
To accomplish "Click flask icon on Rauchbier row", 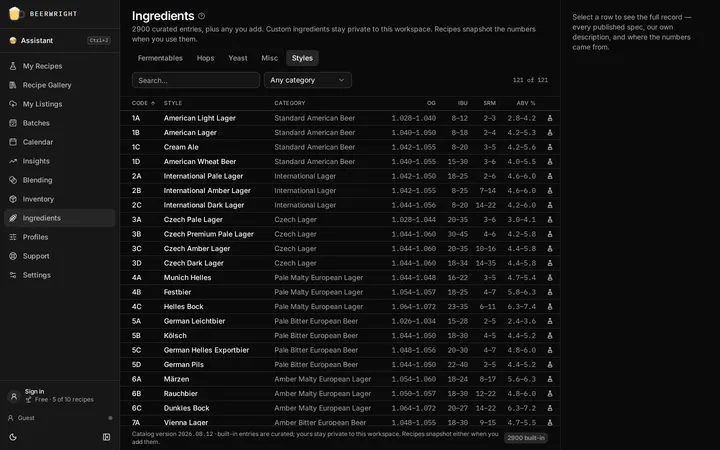I will 550,394.
